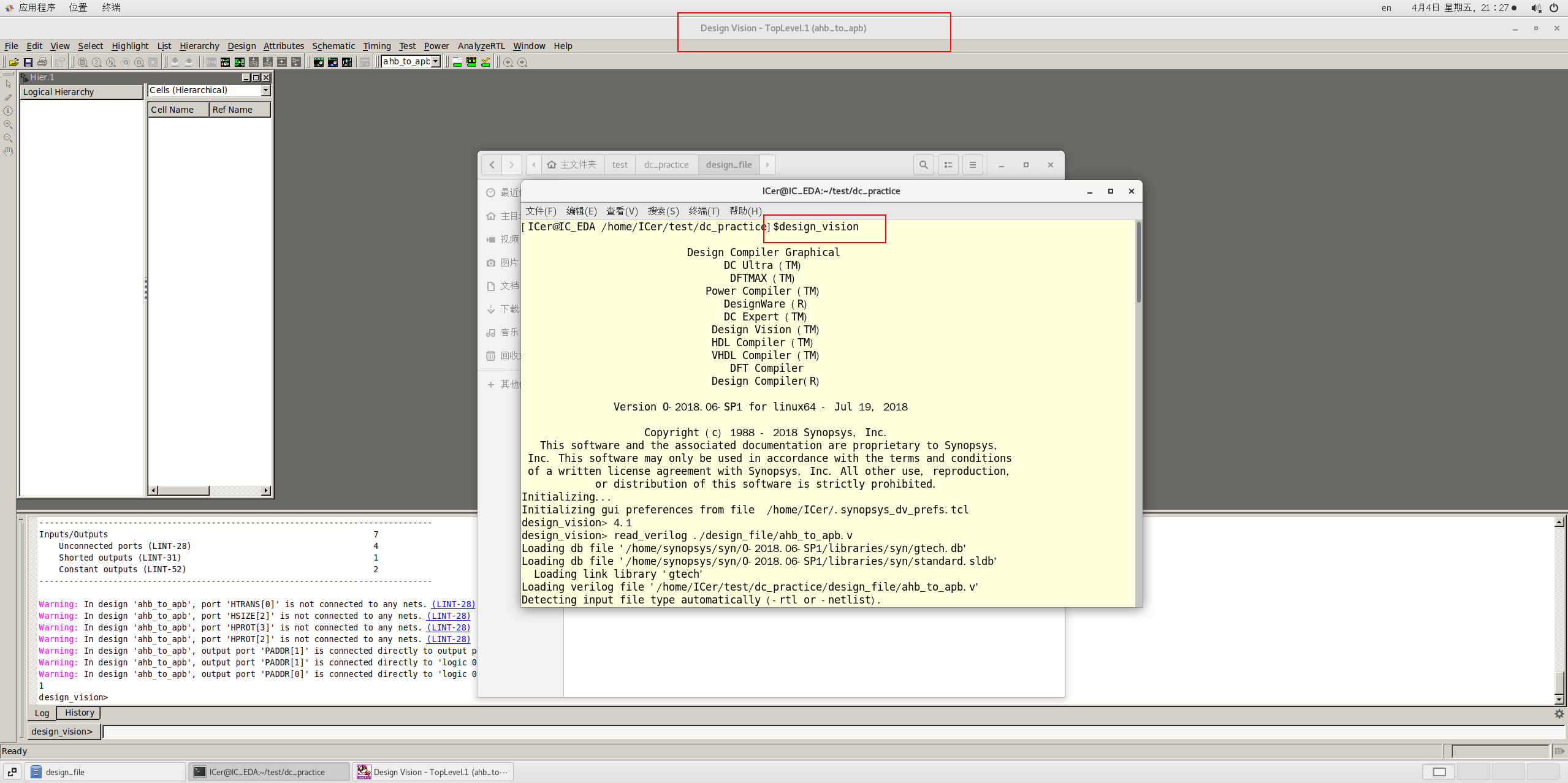Click the print toolbar icon
The height and width of the screenshot is (783, 1568).
42,62
